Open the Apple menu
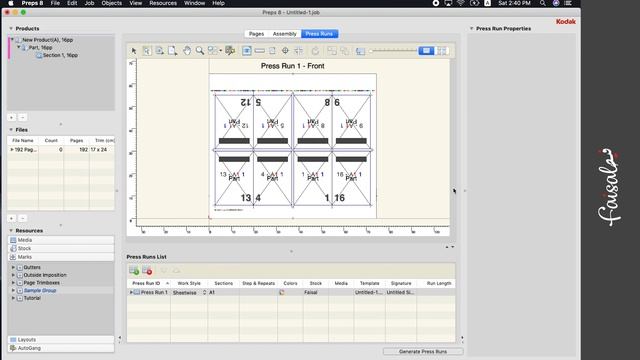The height and width of the screenshot is (360, 640). click(11, 3)
